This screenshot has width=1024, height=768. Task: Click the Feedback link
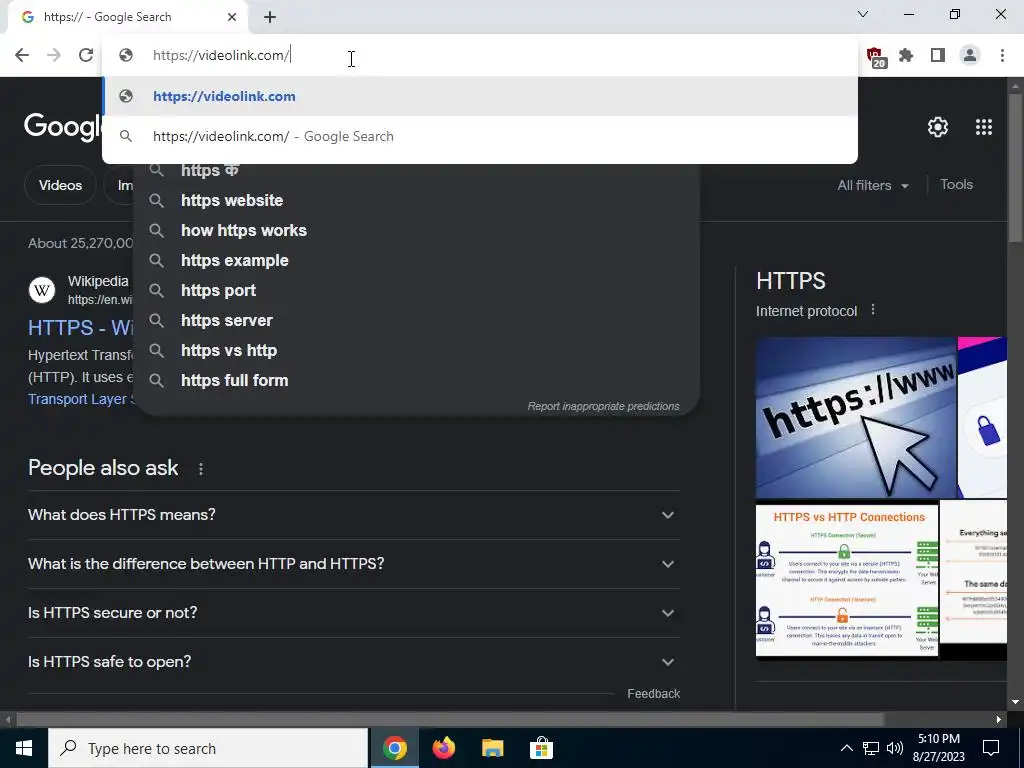tap(653, 694)
